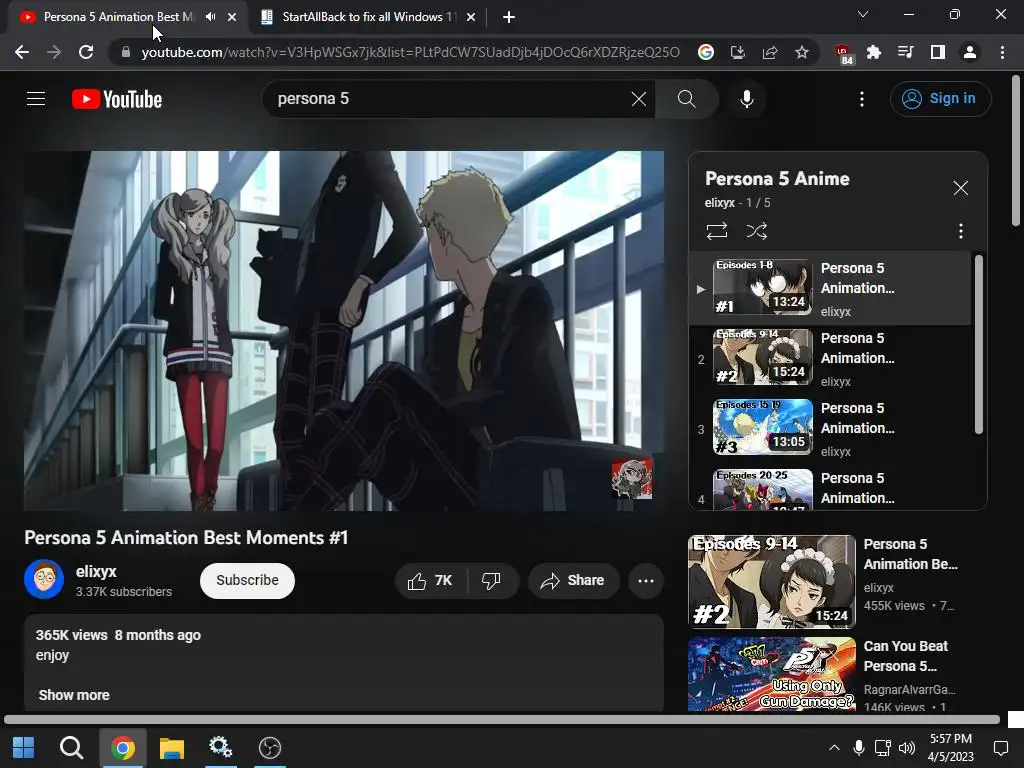Click the search magnifier button

[x=686, y=99]
